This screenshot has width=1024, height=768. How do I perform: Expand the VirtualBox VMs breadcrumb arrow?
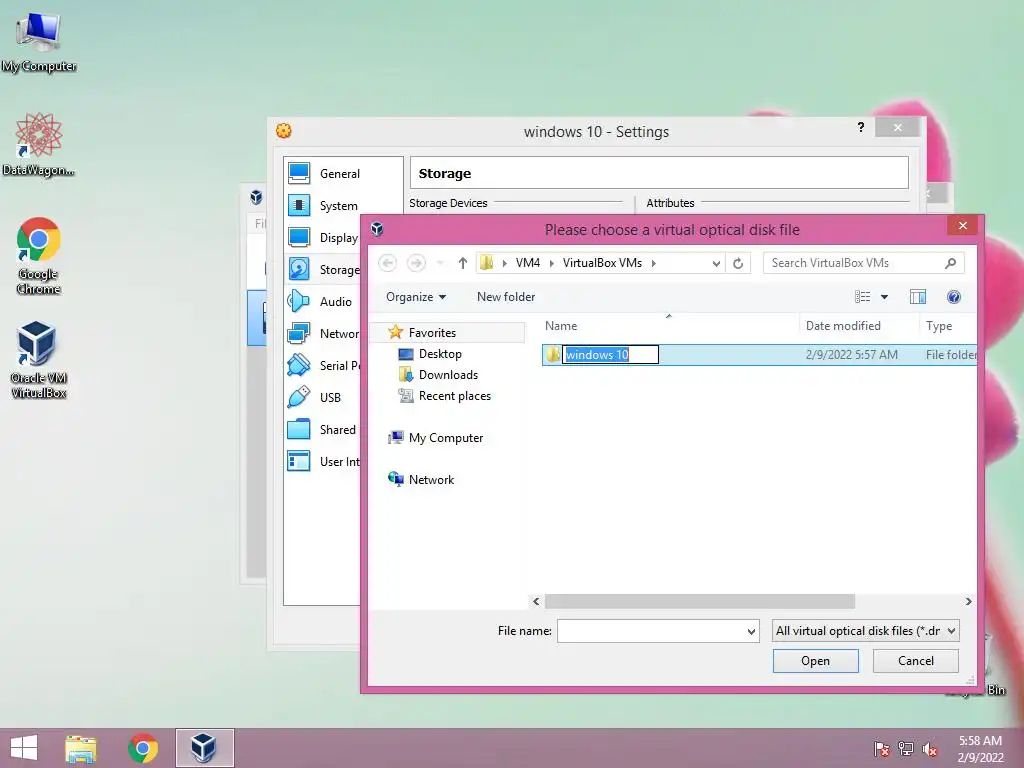pyautogui.click(x=653, y=263)
